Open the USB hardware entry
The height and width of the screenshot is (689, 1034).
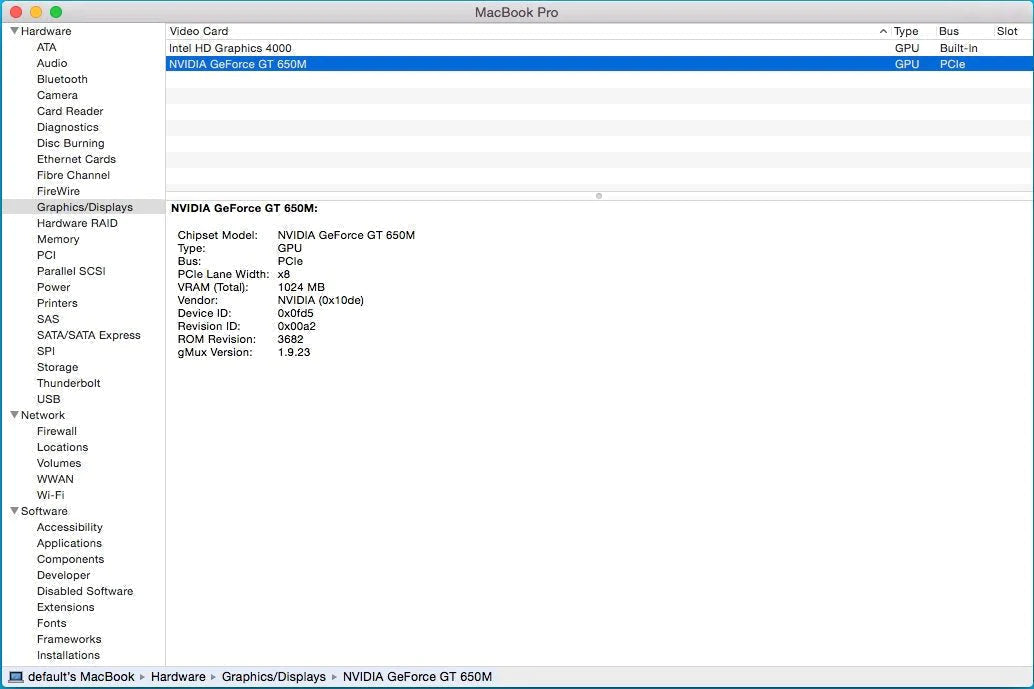(49, 399)
